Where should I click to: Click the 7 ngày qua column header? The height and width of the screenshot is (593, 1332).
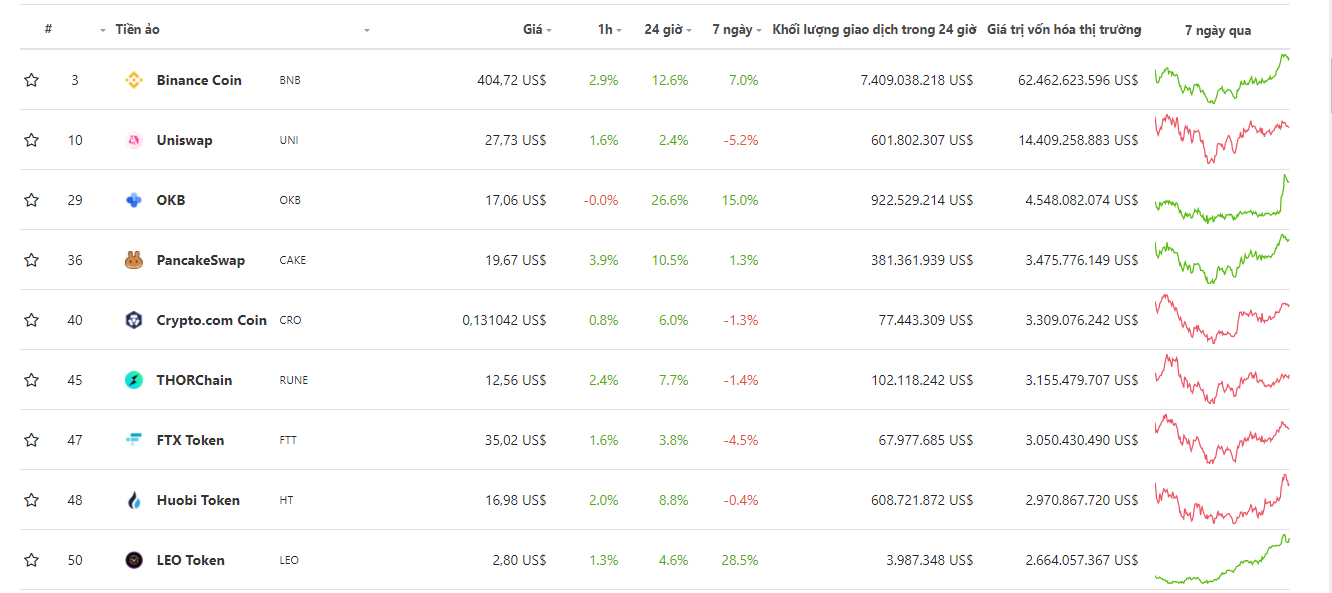coord(1218,30)
